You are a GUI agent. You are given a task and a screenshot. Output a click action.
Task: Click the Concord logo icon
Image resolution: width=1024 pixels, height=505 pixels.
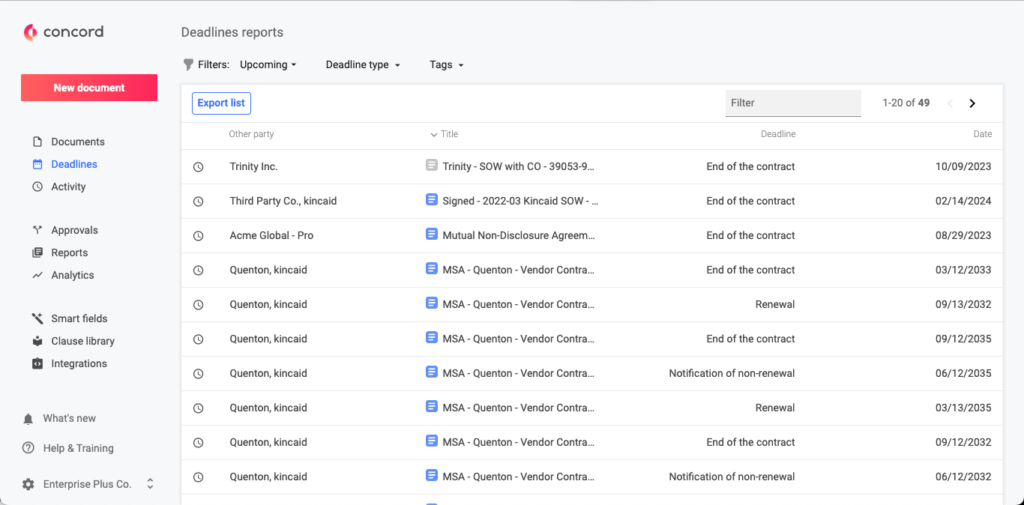pyautogui.click(x=31, y=33)
